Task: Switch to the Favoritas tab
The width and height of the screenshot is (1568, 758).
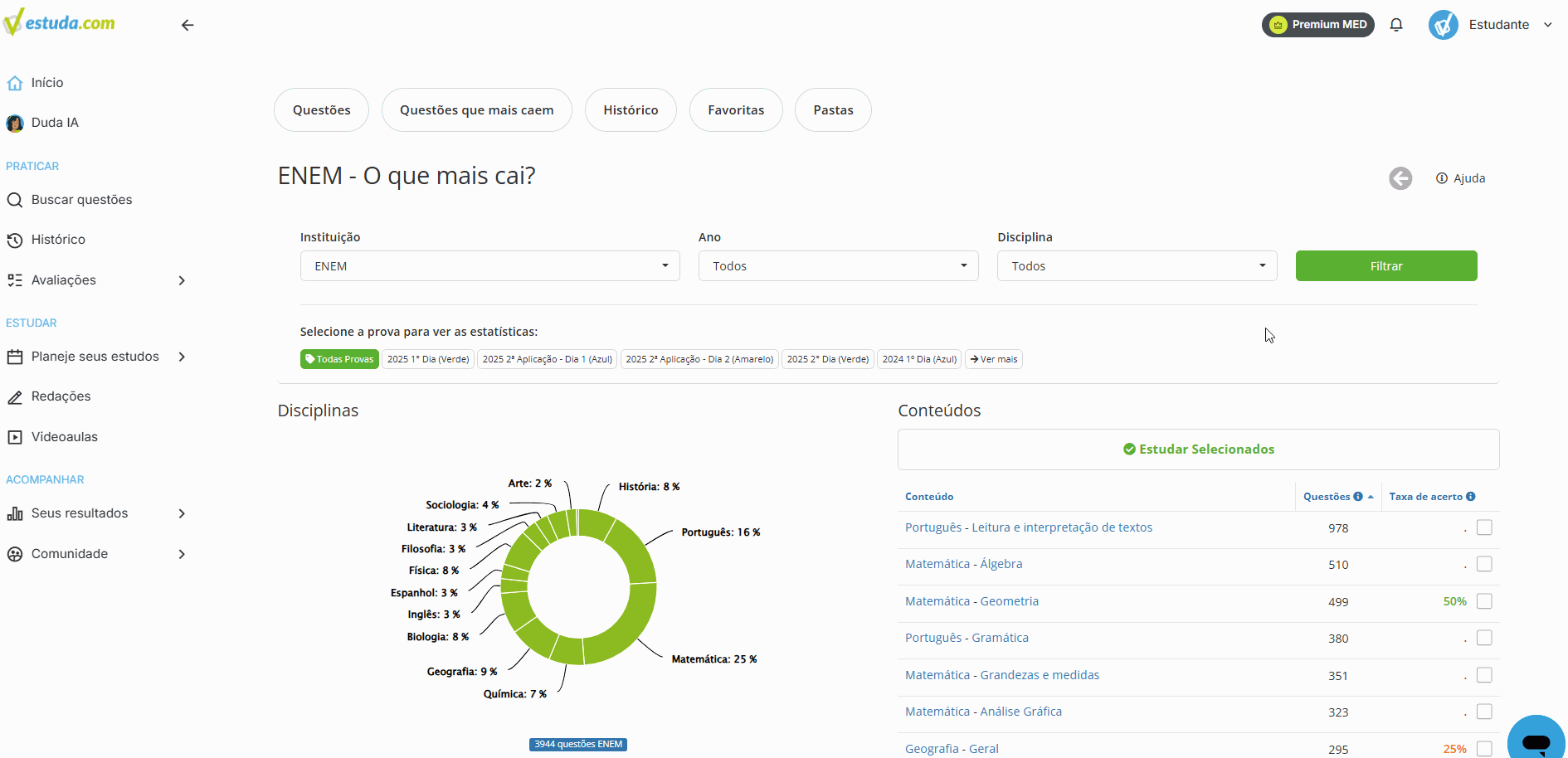Action: point(736,110)
